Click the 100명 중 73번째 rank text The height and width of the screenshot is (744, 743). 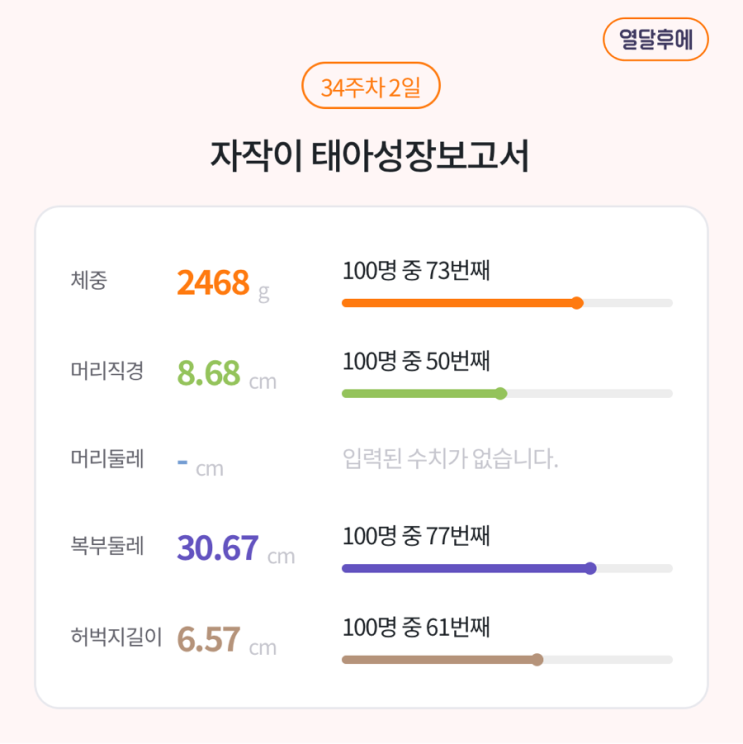pos(415,271)
